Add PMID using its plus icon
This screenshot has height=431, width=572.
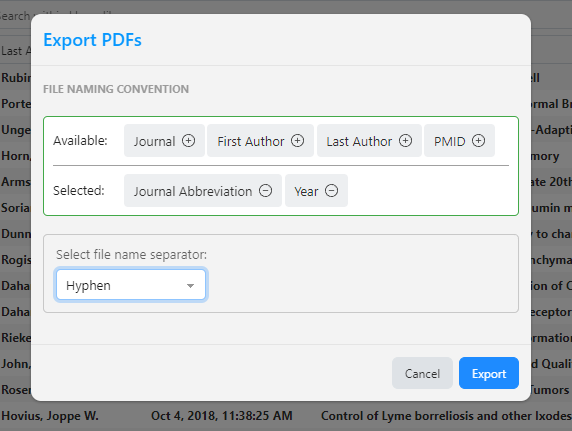click(x=478, y=141)
